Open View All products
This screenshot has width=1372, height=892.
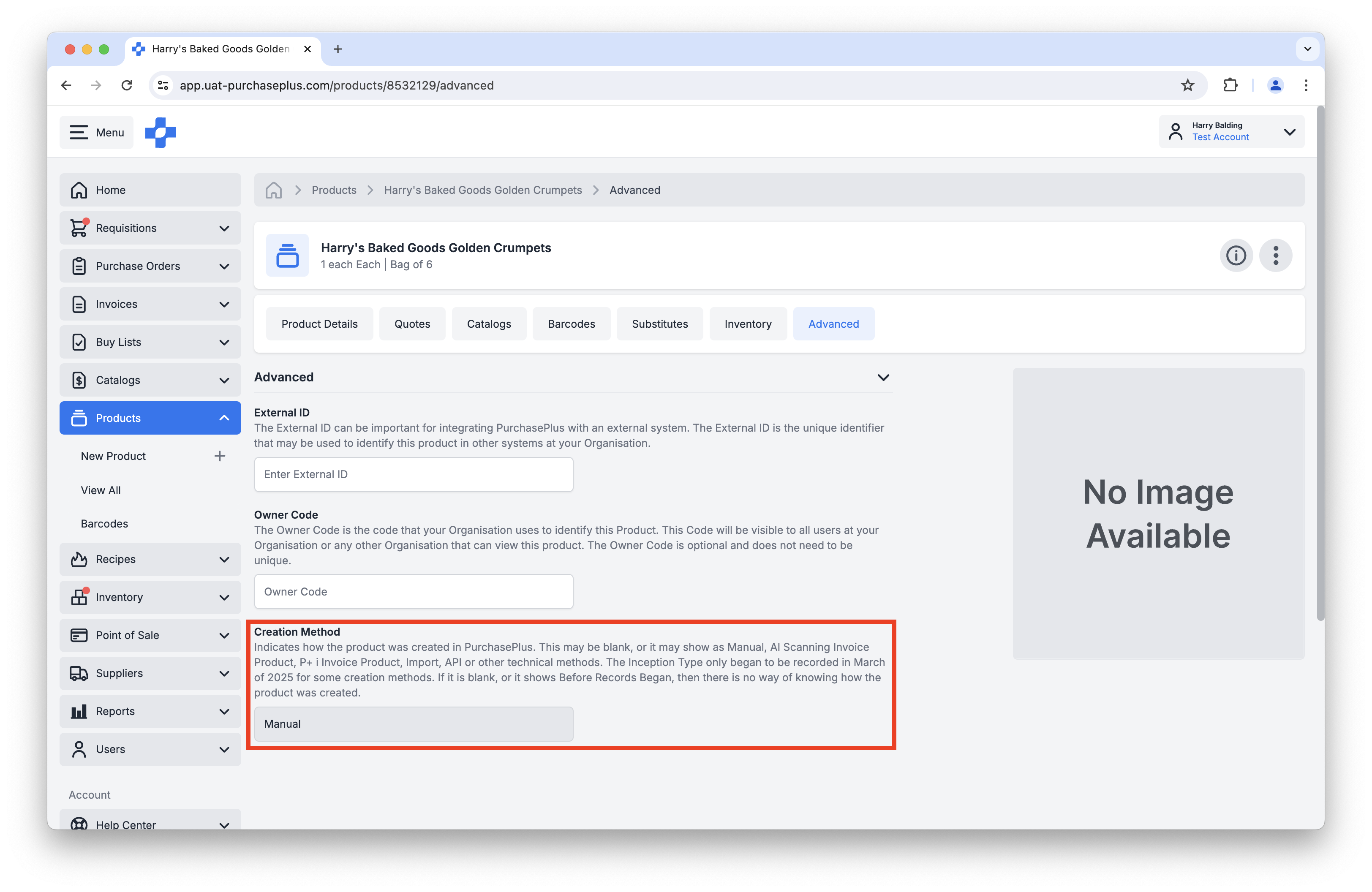click(100, 490)
